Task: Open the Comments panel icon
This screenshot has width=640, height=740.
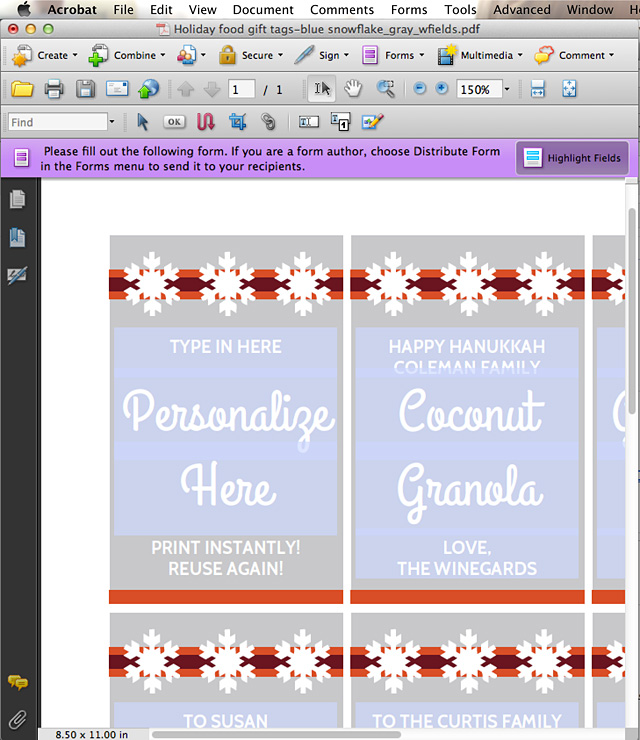Action: [x=18, y=682]
